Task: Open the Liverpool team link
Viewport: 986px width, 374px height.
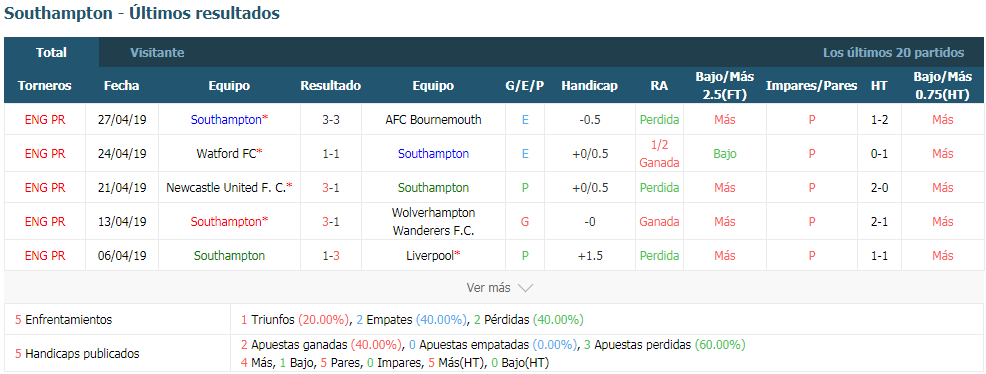Action: (433, 255)
